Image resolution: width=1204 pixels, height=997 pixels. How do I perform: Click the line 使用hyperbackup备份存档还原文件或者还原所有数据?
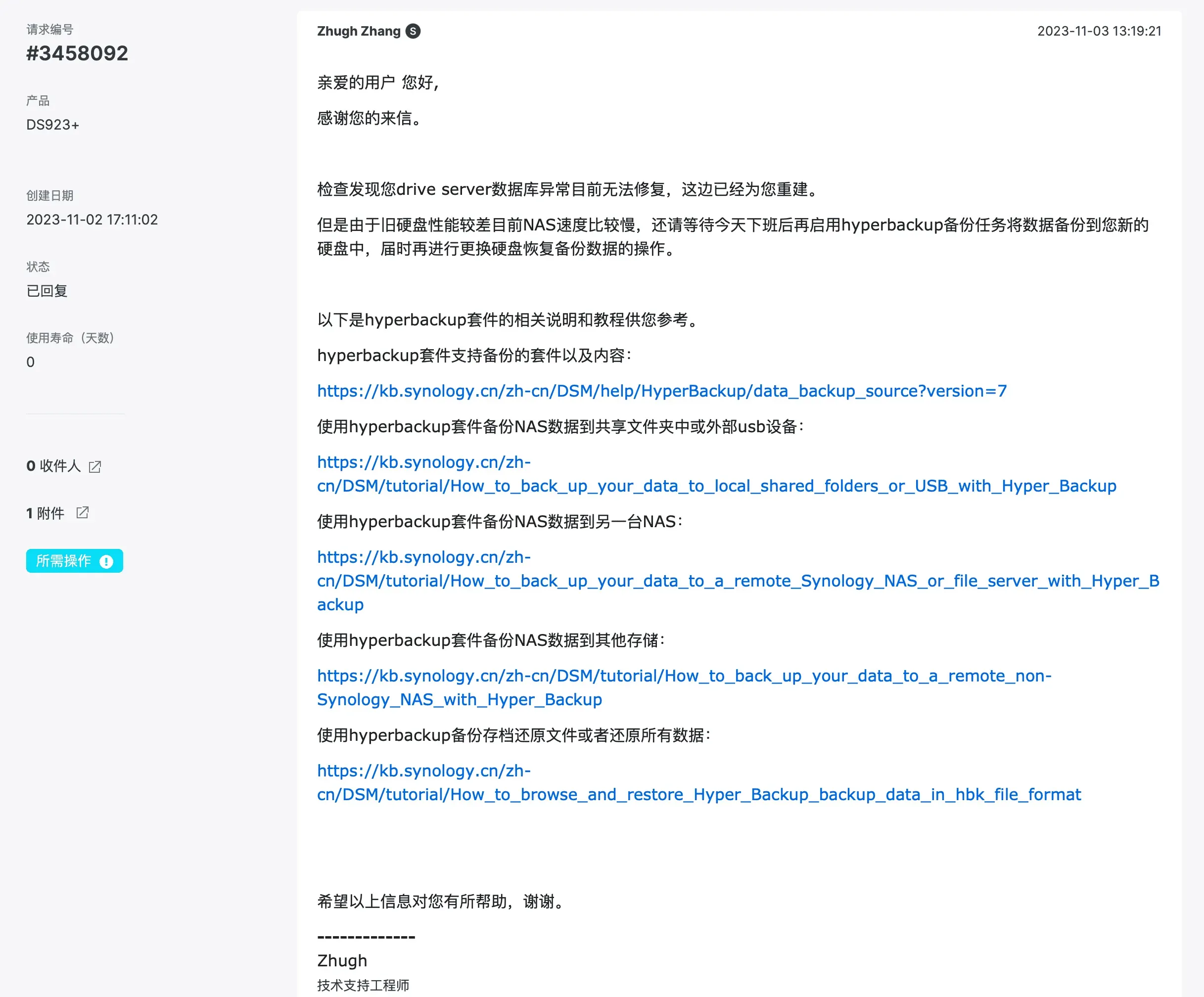514,735
